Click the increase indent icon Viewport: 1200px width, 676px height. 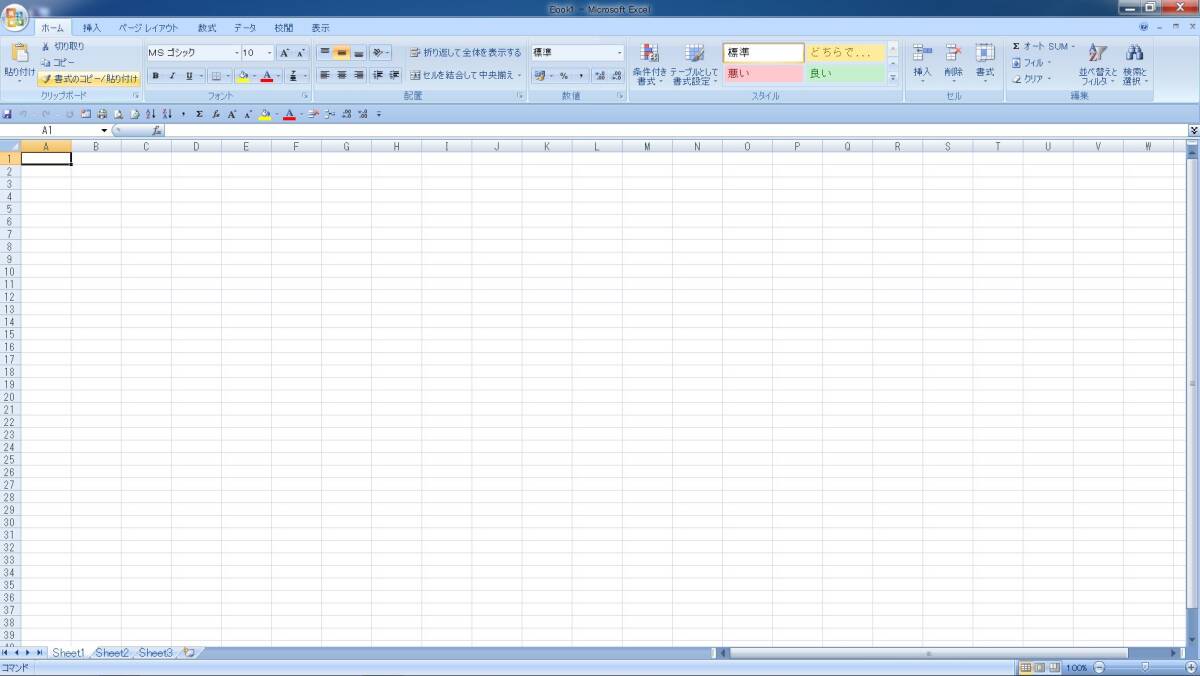pos(394,75)
